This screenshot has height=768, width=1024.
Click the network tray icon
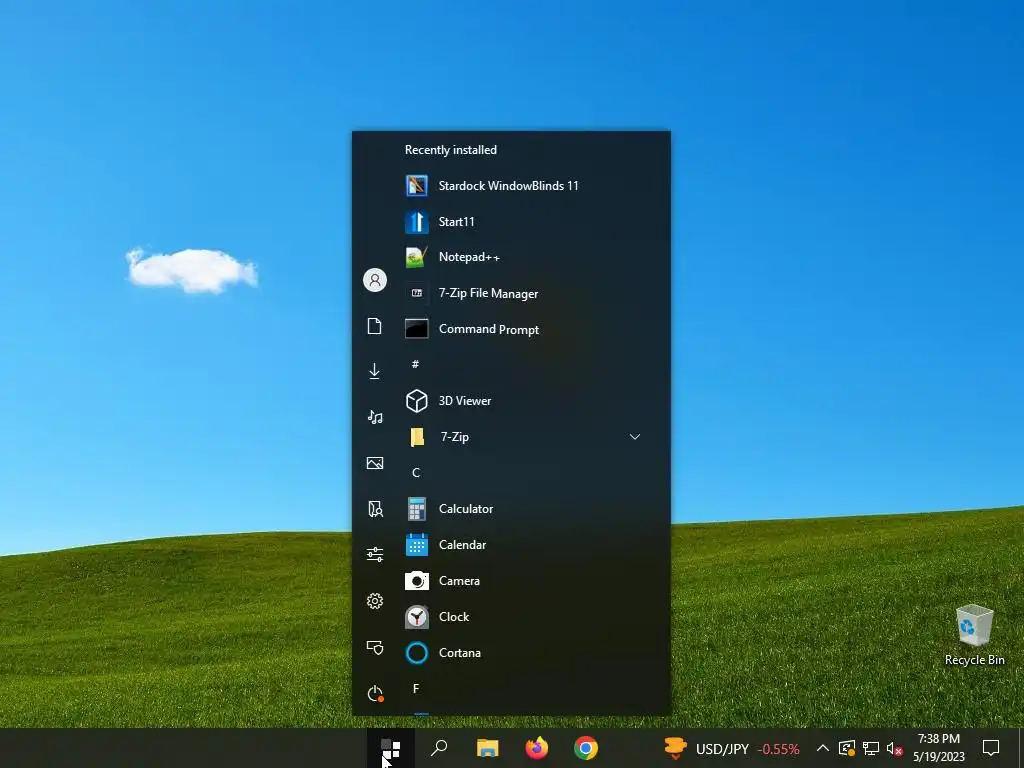click(x=871, y=748)
